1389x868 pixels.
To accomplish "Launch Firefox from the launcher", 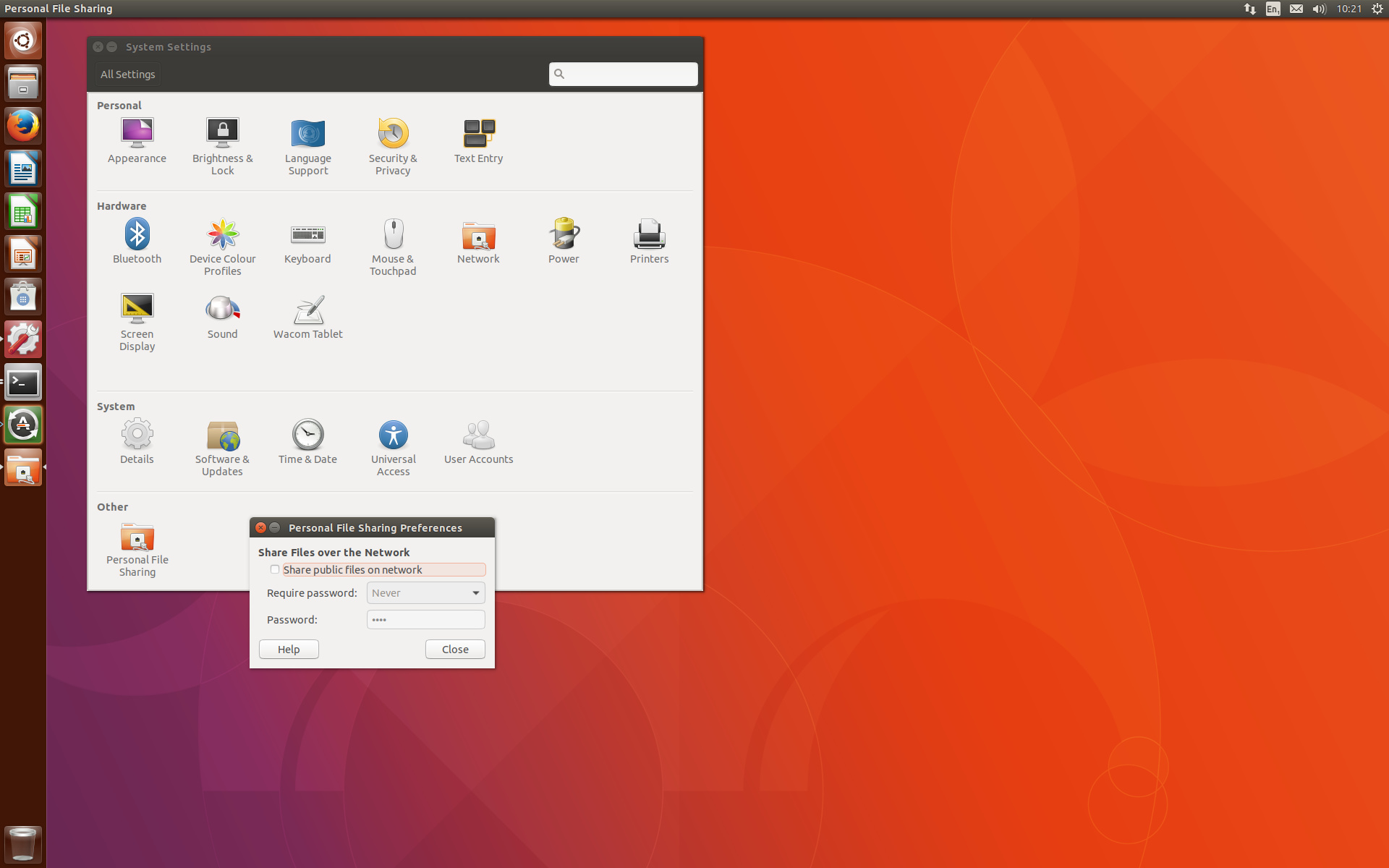I will pyautogui.click(x=23, y=126).
